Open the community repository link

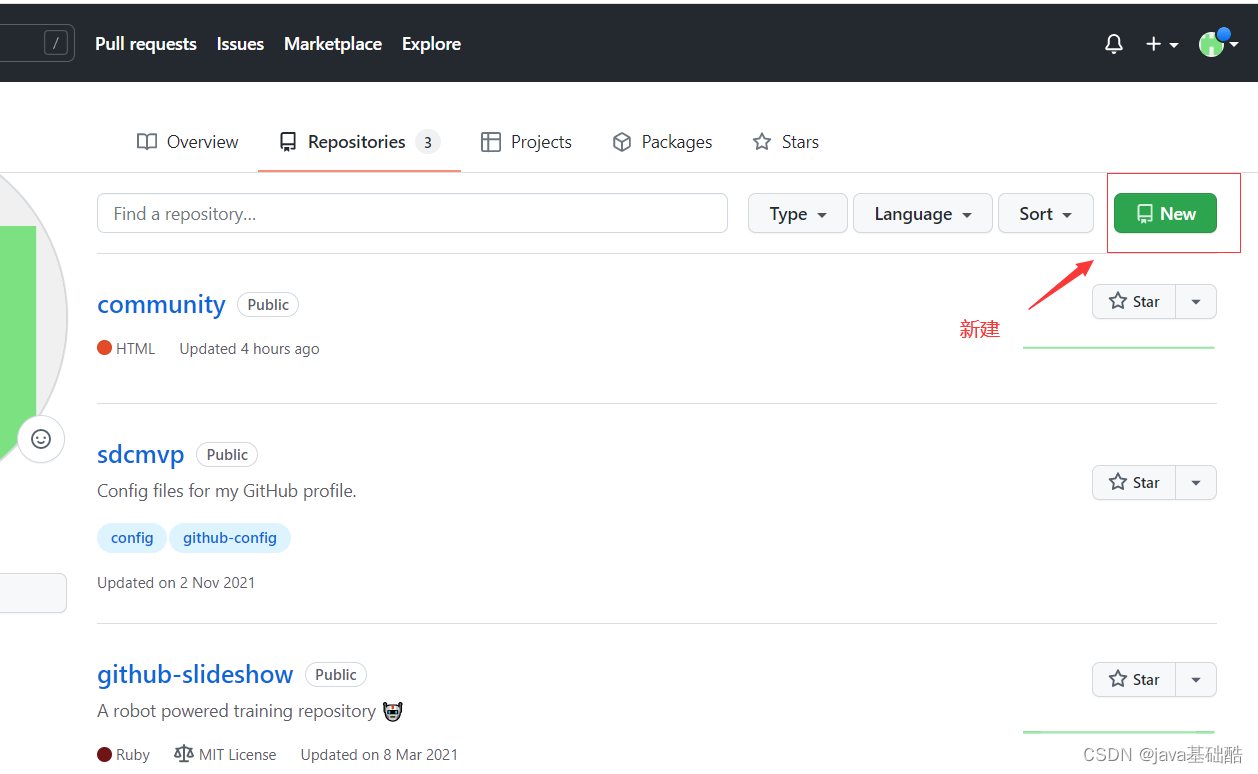click(161, 304)
